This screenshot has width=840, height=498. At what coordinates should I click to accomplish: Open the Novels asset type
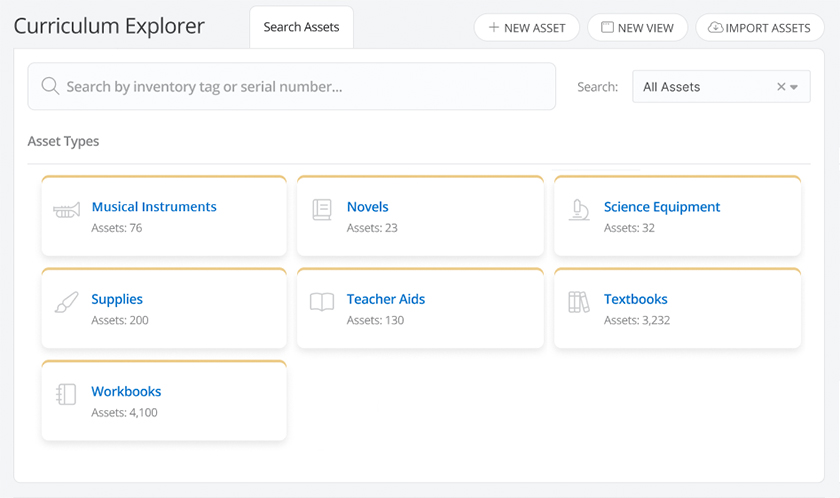pos(368,207)
